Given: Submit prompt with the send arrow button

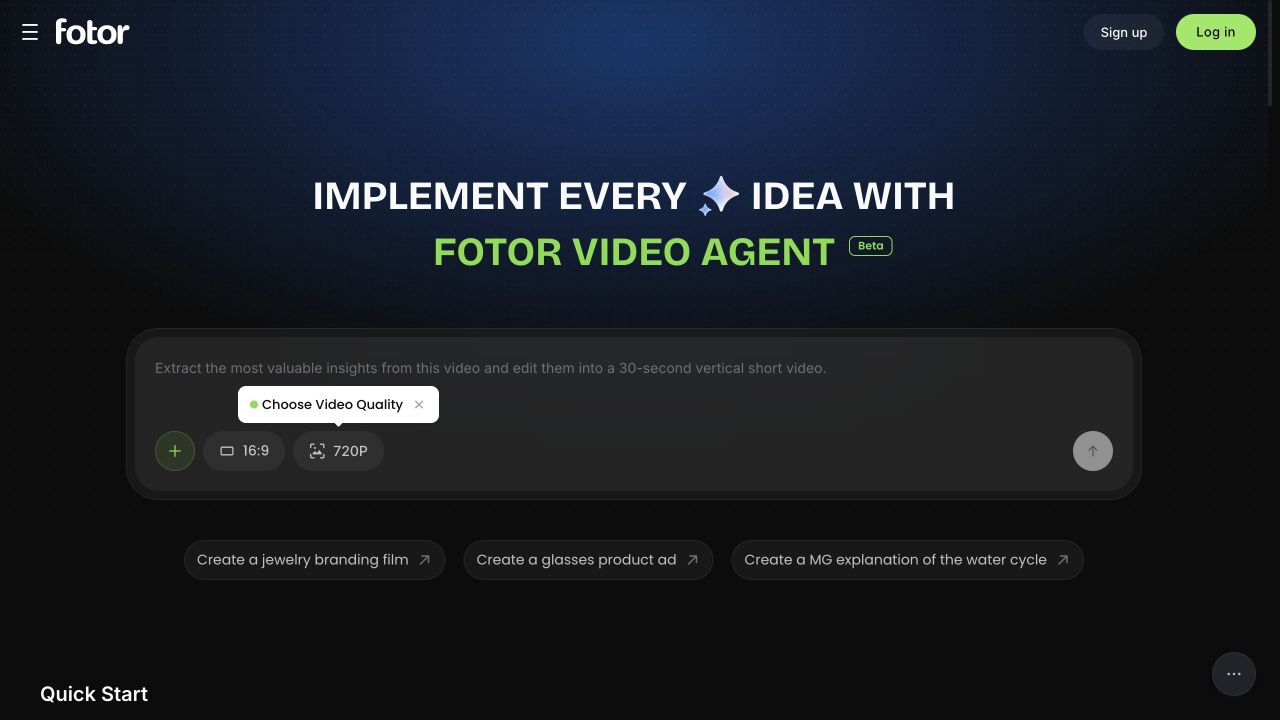Looking at the screenshot, I should pyautogui.click(x=1093, y=451).
